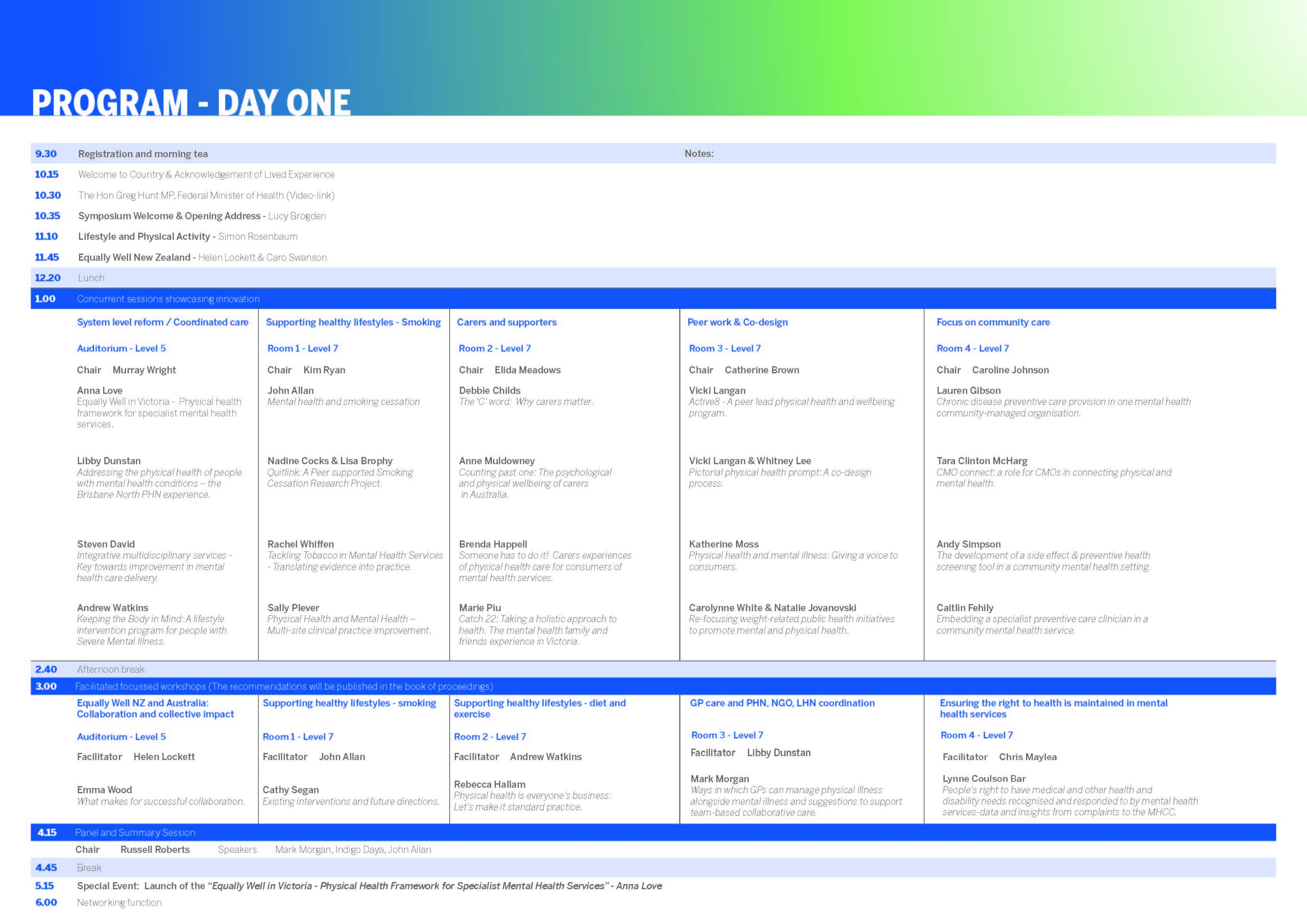Click the Panel and Summary Session bar
The width and height of the screenshot is (1307, 924).
[135, 832]
